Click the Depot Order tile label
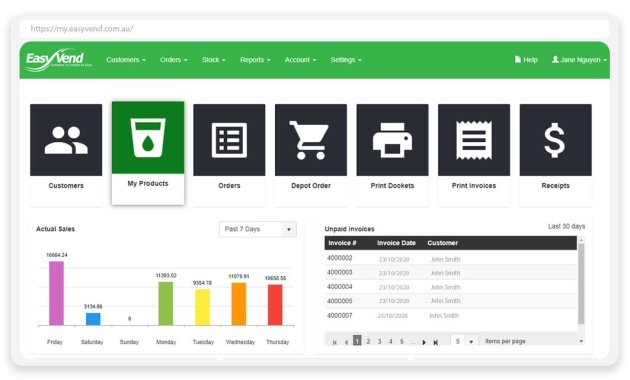 coord(311,186)
